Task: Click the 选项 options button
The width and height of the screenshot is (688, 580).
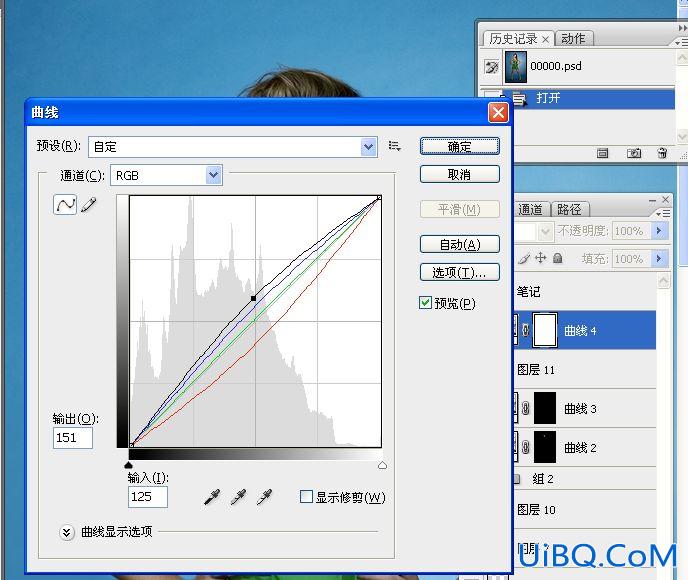Action: click(459, 272)
